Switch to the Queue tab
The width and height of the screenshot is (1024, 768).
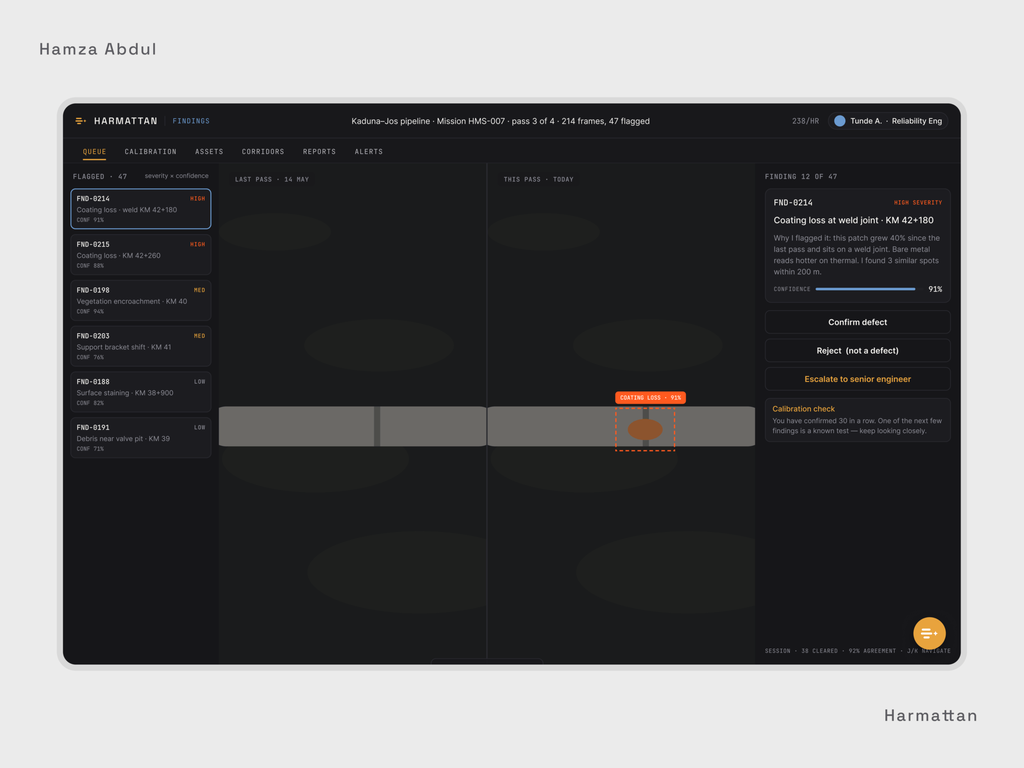(94, 152)
